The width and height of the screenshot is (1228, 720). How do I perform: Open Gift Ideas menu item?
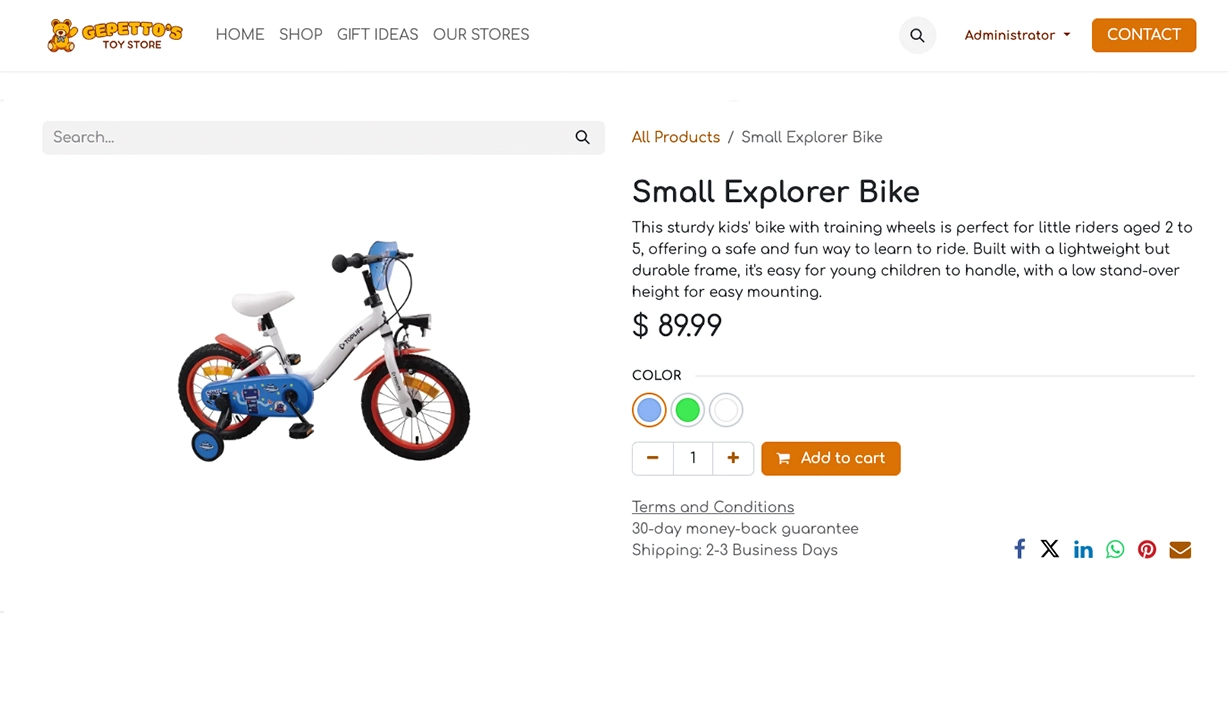(377, 35)
